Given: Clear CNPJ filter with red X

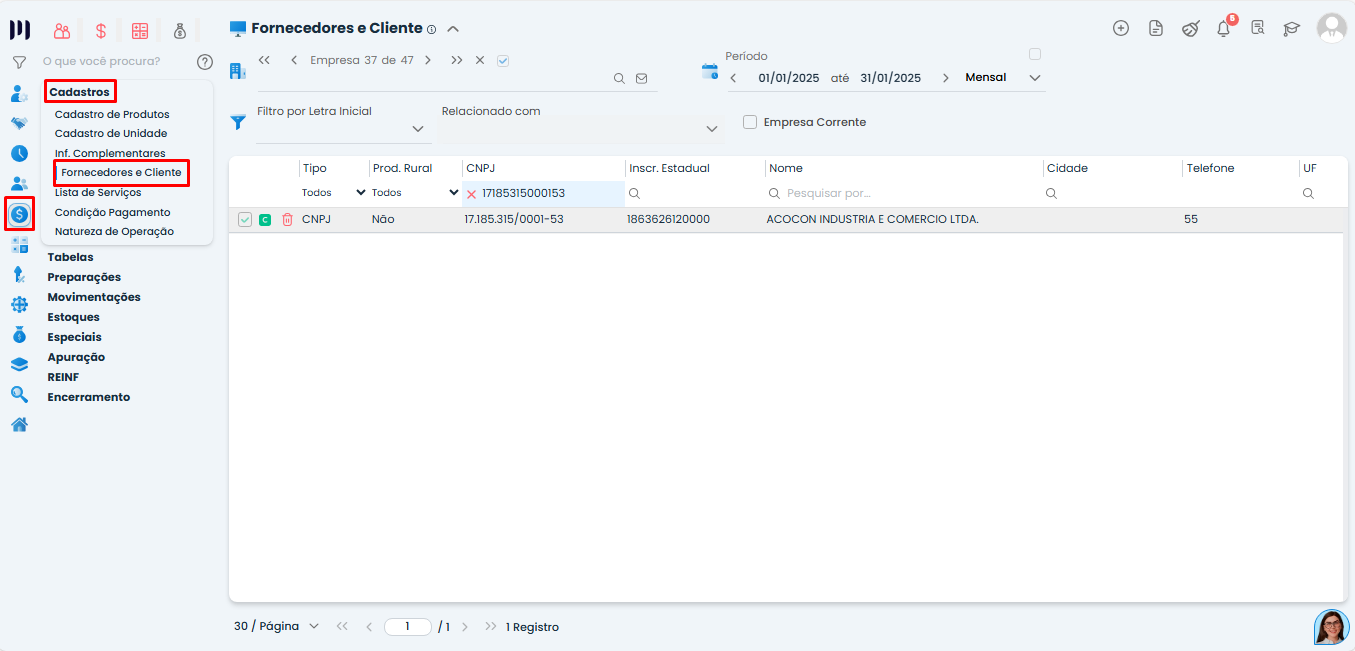Looking at the screenshot, I should click(x=471, y=194).
